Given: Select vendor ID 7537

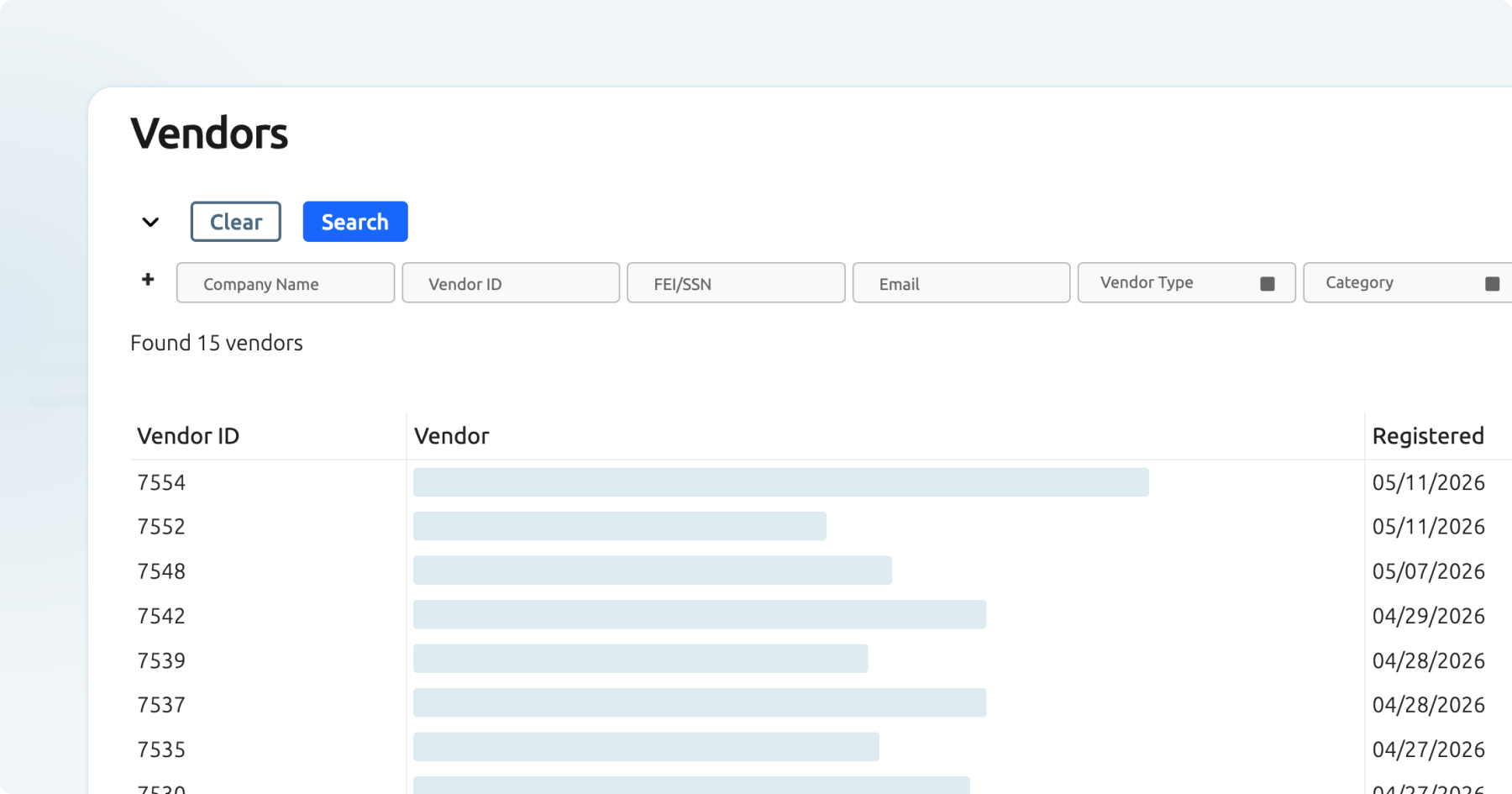Looking at the screenshot, I should pyautogui.click(x=161, y=705).
